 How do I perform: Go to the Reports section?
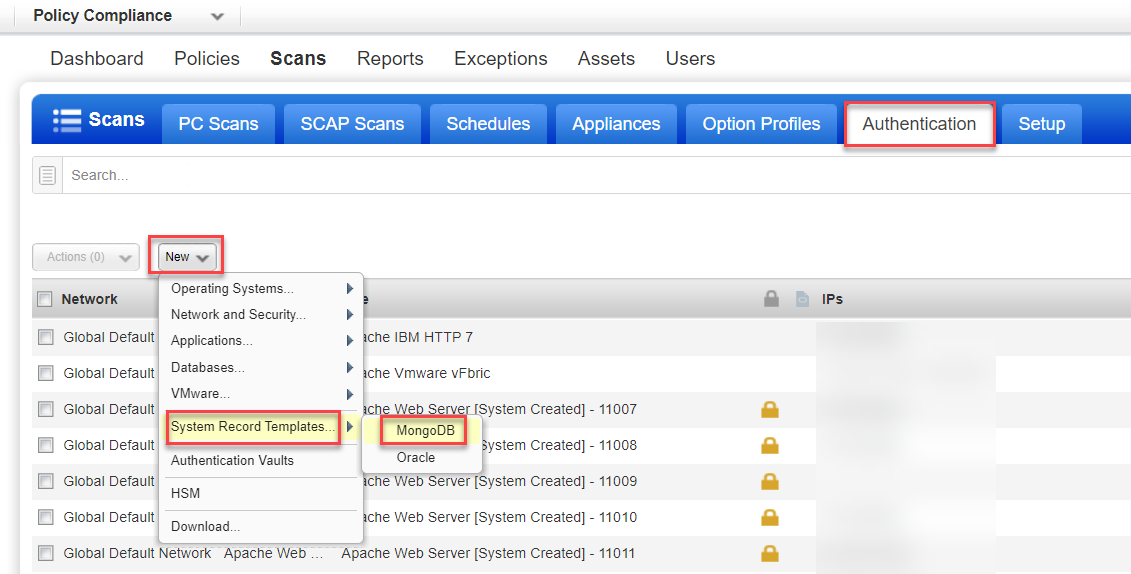tap(390, 59)
